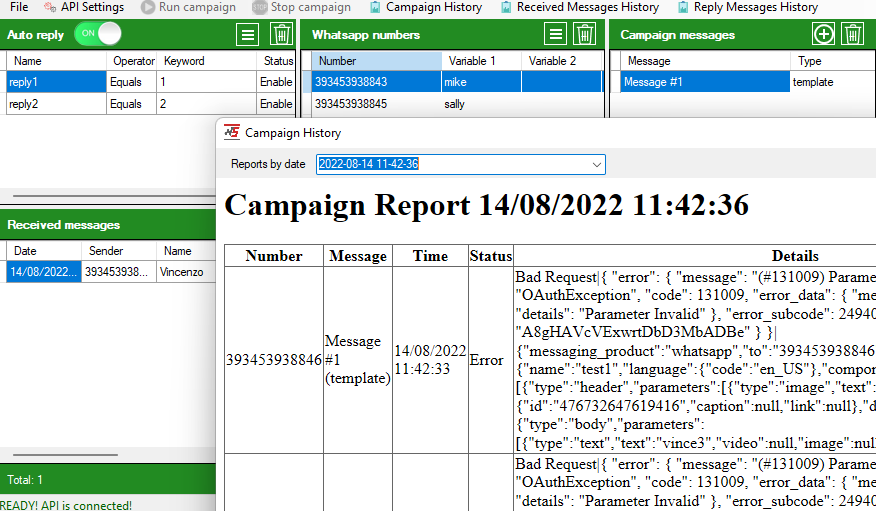Image resolution: width=876 pixels, height=511 pixels.
Task: Click the Run campaign play icon
Action: pyautogui.click(x=149, y=7)
